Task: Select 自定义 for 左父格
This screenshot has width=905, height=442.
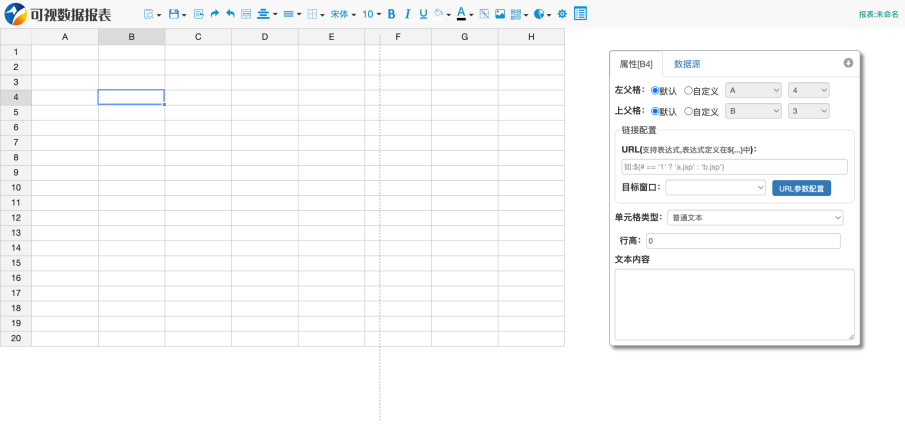Action: point(688,91)
